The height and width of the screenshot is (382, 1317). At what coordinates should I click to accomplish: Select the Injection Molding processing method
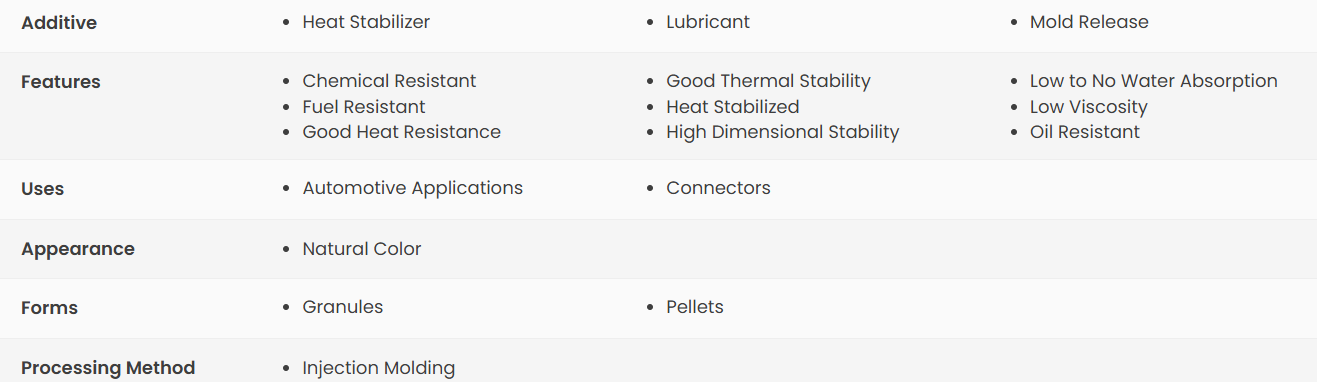(x=379, y=368)
